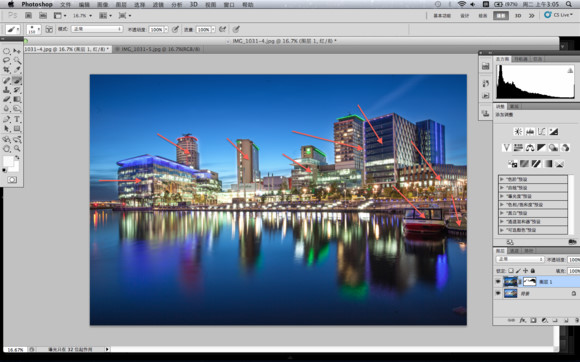Hide the 背景 layer
This screenshot has width=580, height=362.
pyautogui.click(x=498, y=294)
